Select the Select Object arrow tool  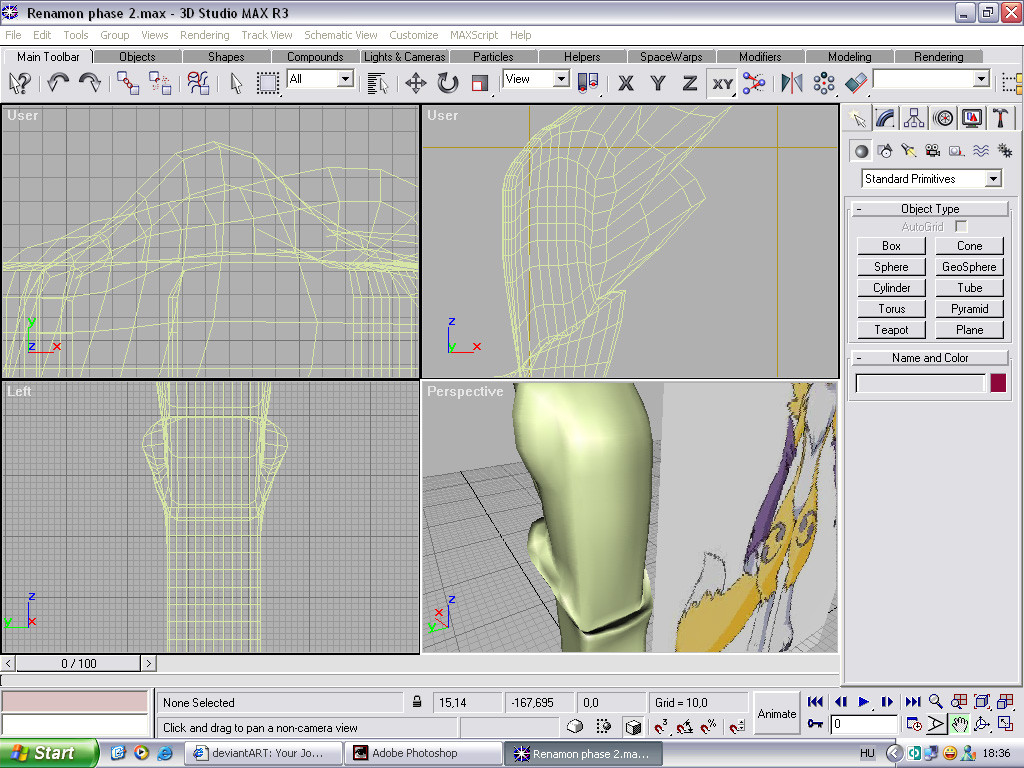pos(236,83)
